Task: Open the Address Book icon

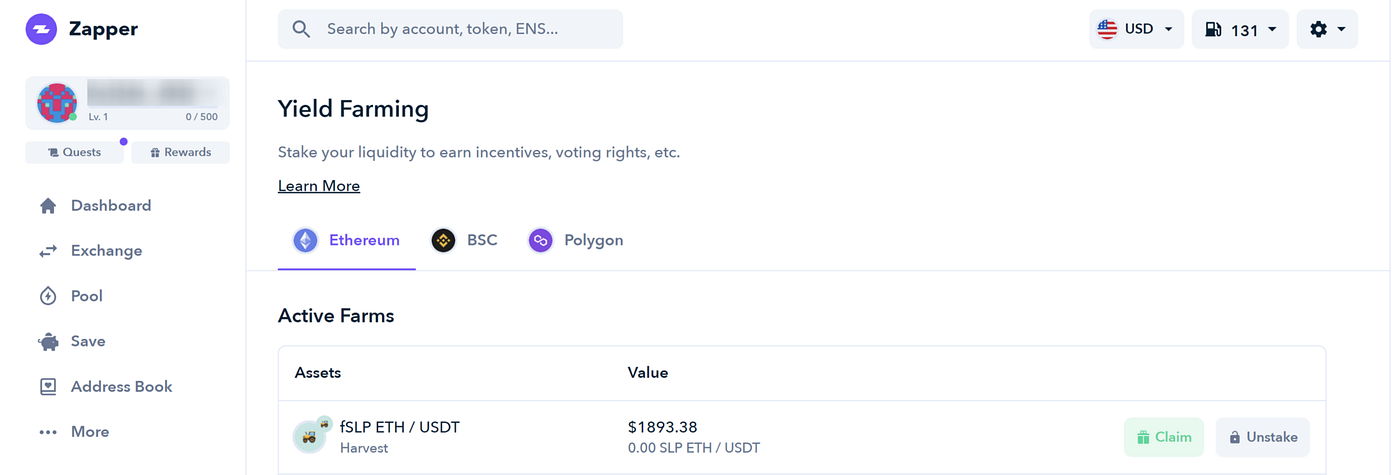Action: click(48, 387)
